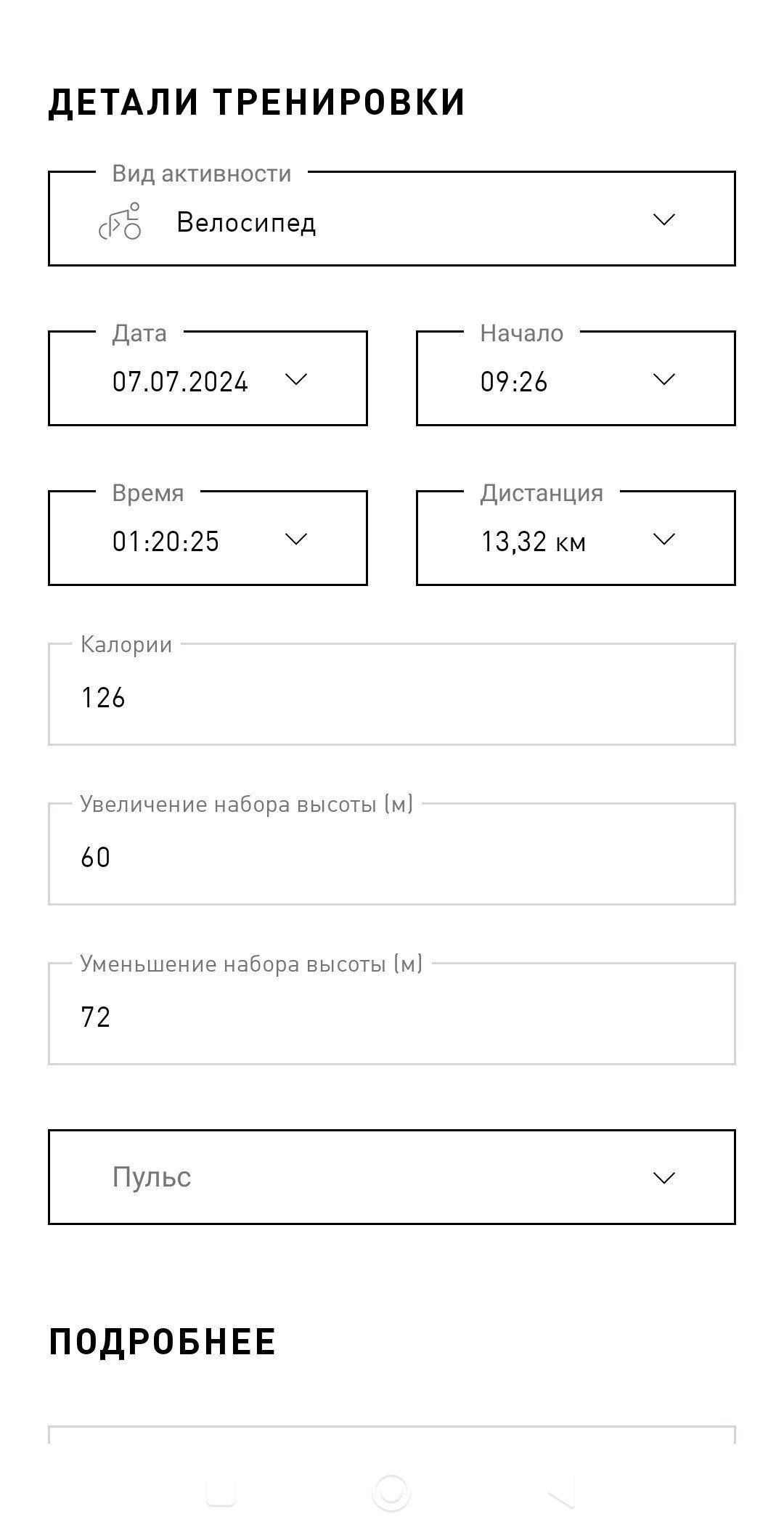
Task: Open the Начало time chevron
Action: [x=664, y=379]
